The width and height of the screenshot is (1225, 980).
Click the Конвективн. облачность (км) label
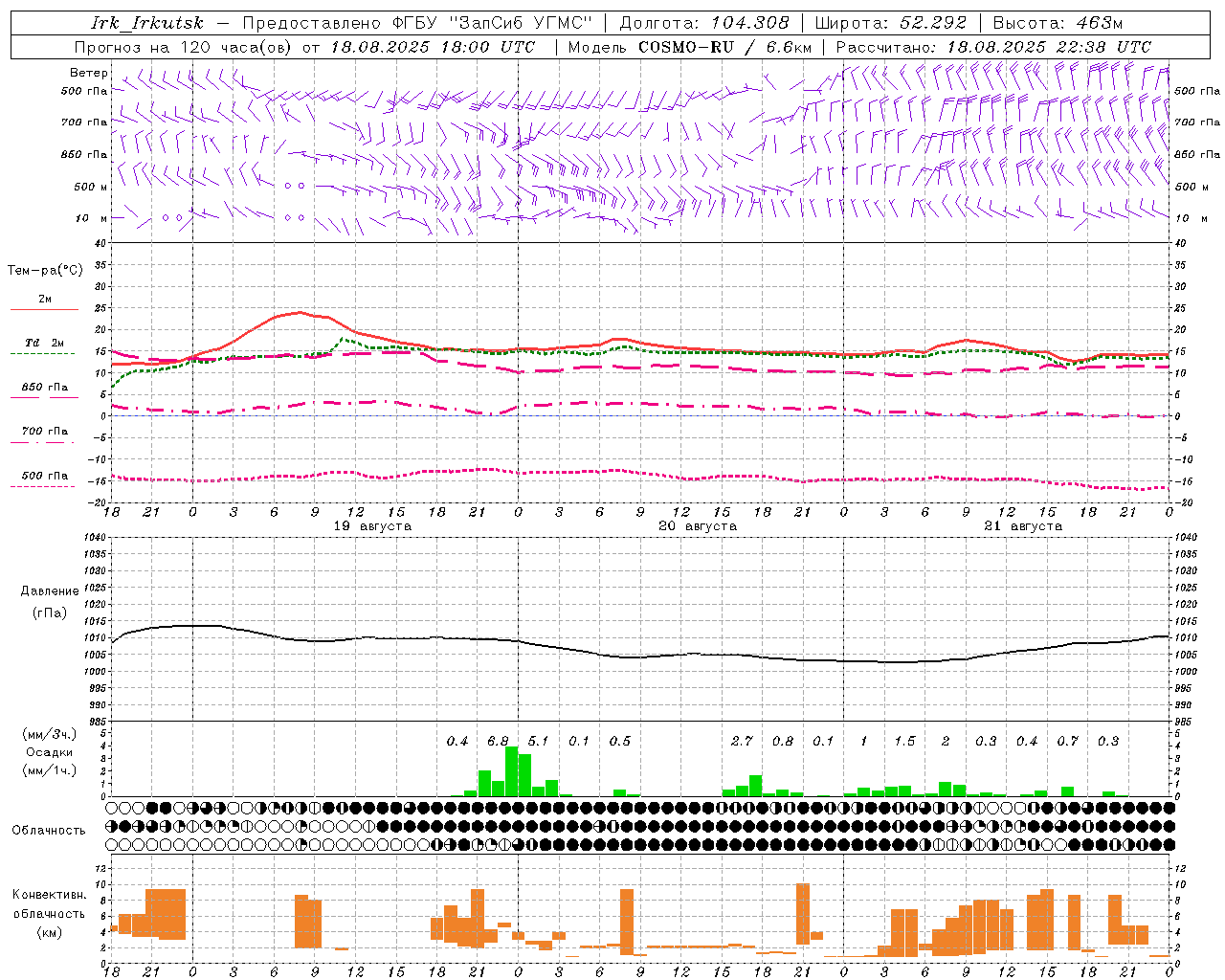pyautogui.click(x=49, y=914)
